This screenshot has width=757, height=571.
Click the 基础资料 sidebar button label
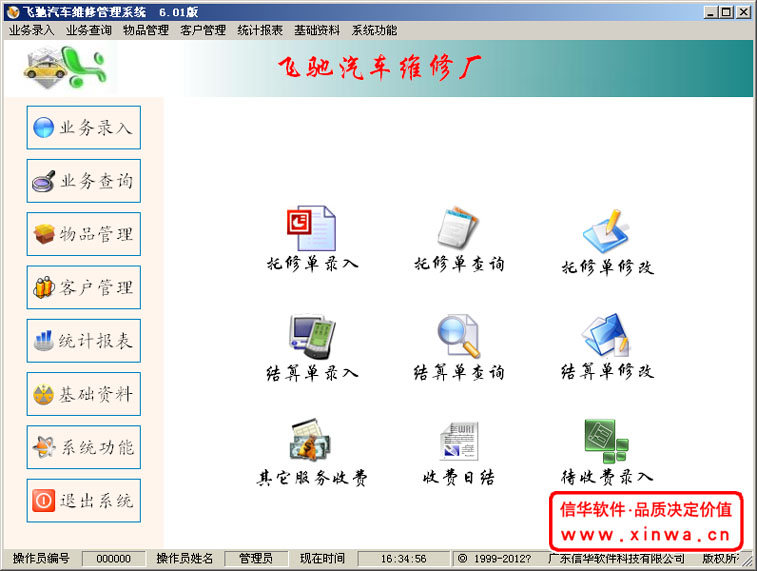(96, 394)
